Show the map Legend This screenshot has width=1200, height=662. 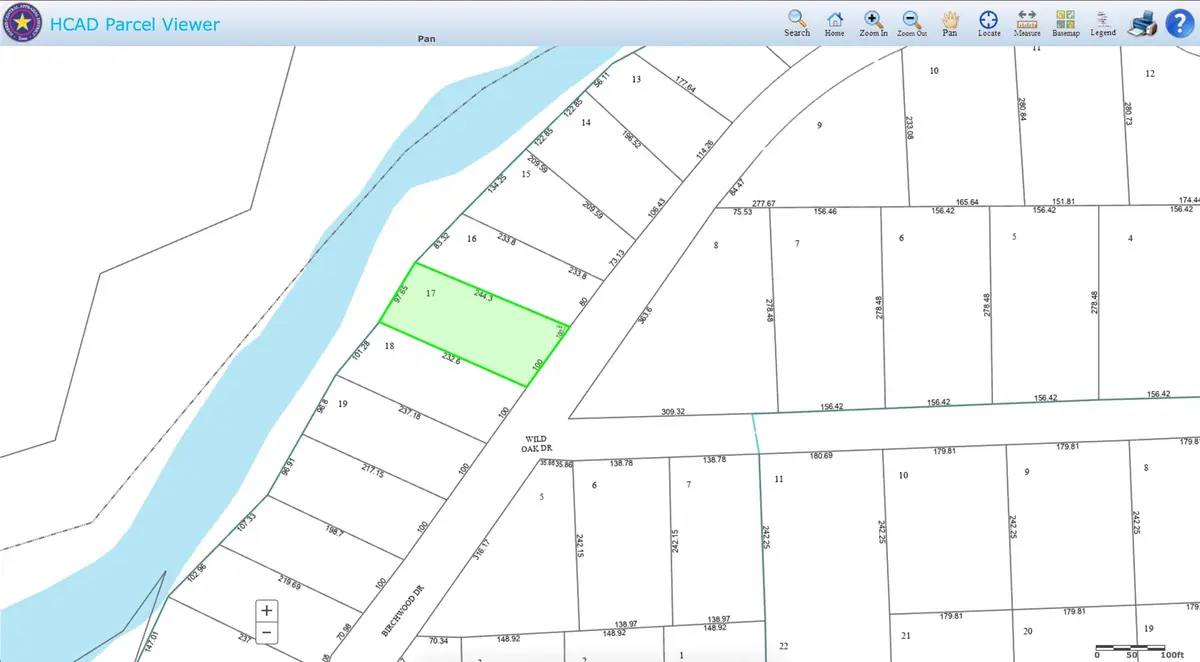[x=1101, y=20]
